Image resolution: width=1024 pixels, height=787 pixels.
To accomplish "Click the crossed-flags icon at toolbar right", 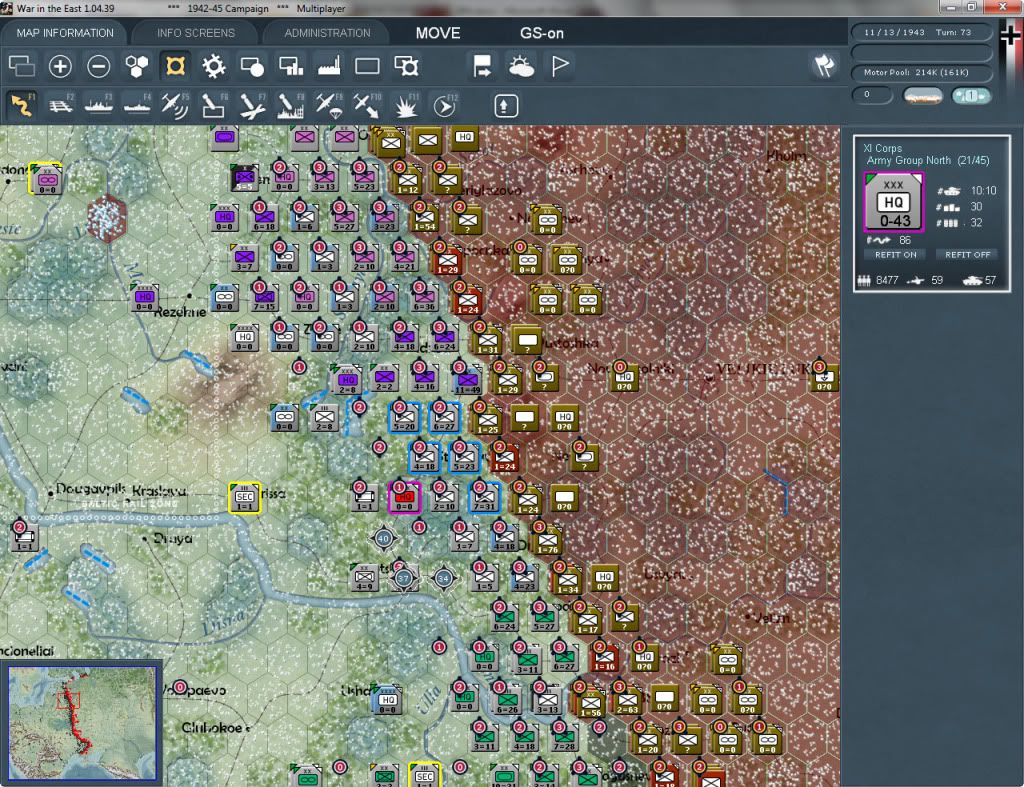I will click(824, 65).
